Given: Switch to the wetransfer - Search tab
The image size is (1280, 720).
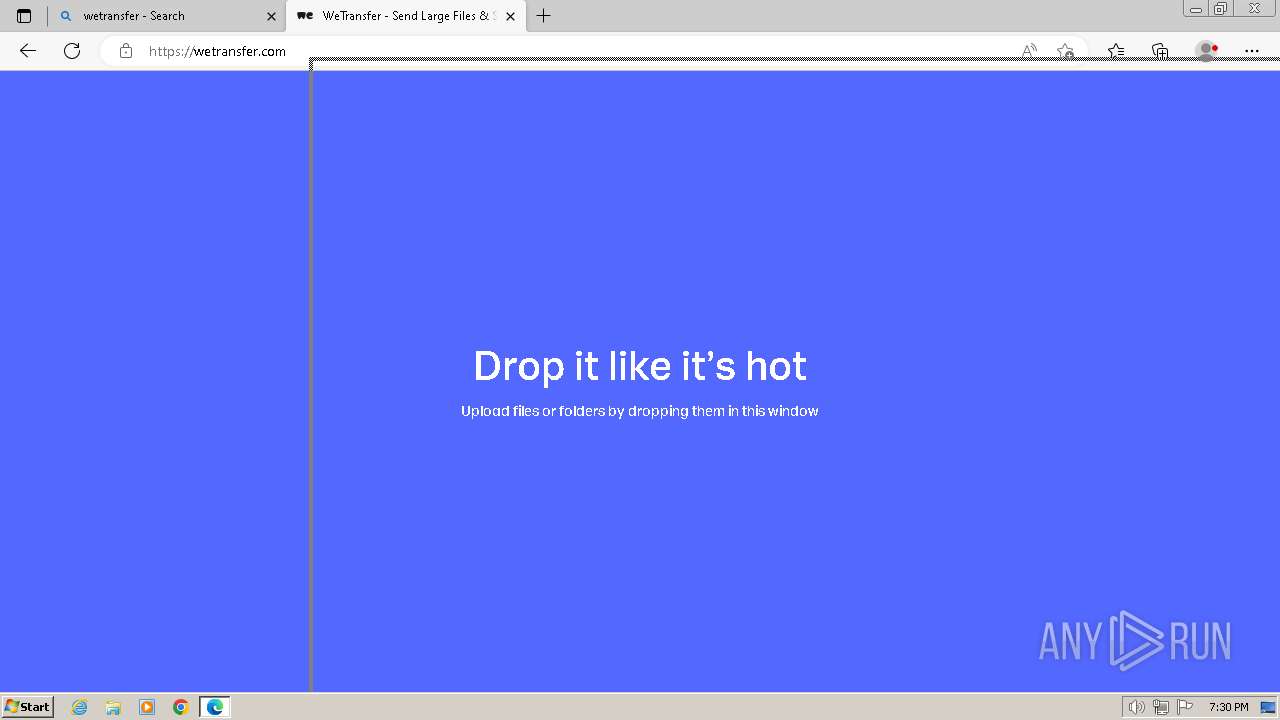Looking at the screenshot, I should pyautogui.click(x=167, y=16).
